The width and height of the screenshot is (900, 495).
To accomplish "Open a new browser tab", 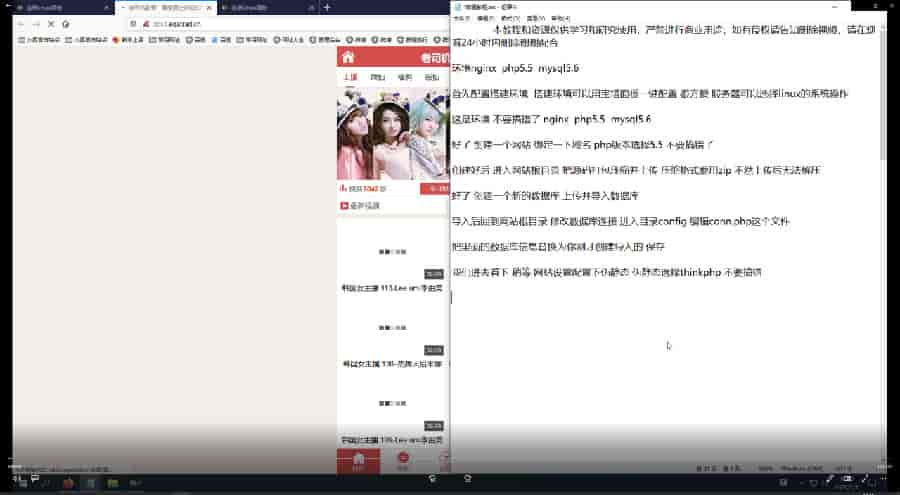I will pyautogui.click(x=327, y=8).
